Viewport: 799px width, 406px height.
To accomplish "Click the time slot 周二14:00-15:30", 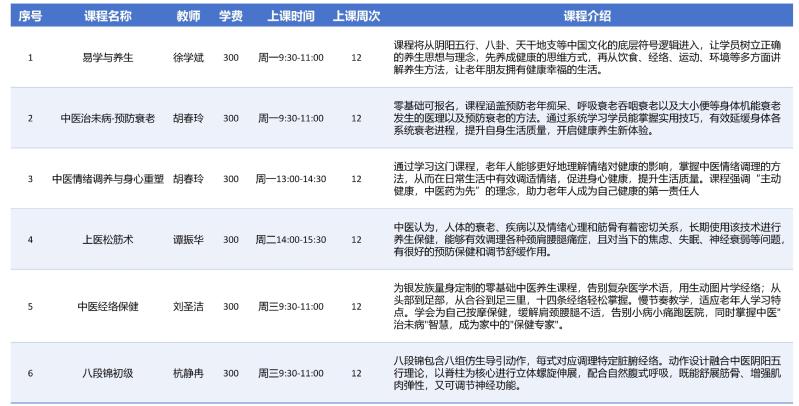I will [290, 240].
